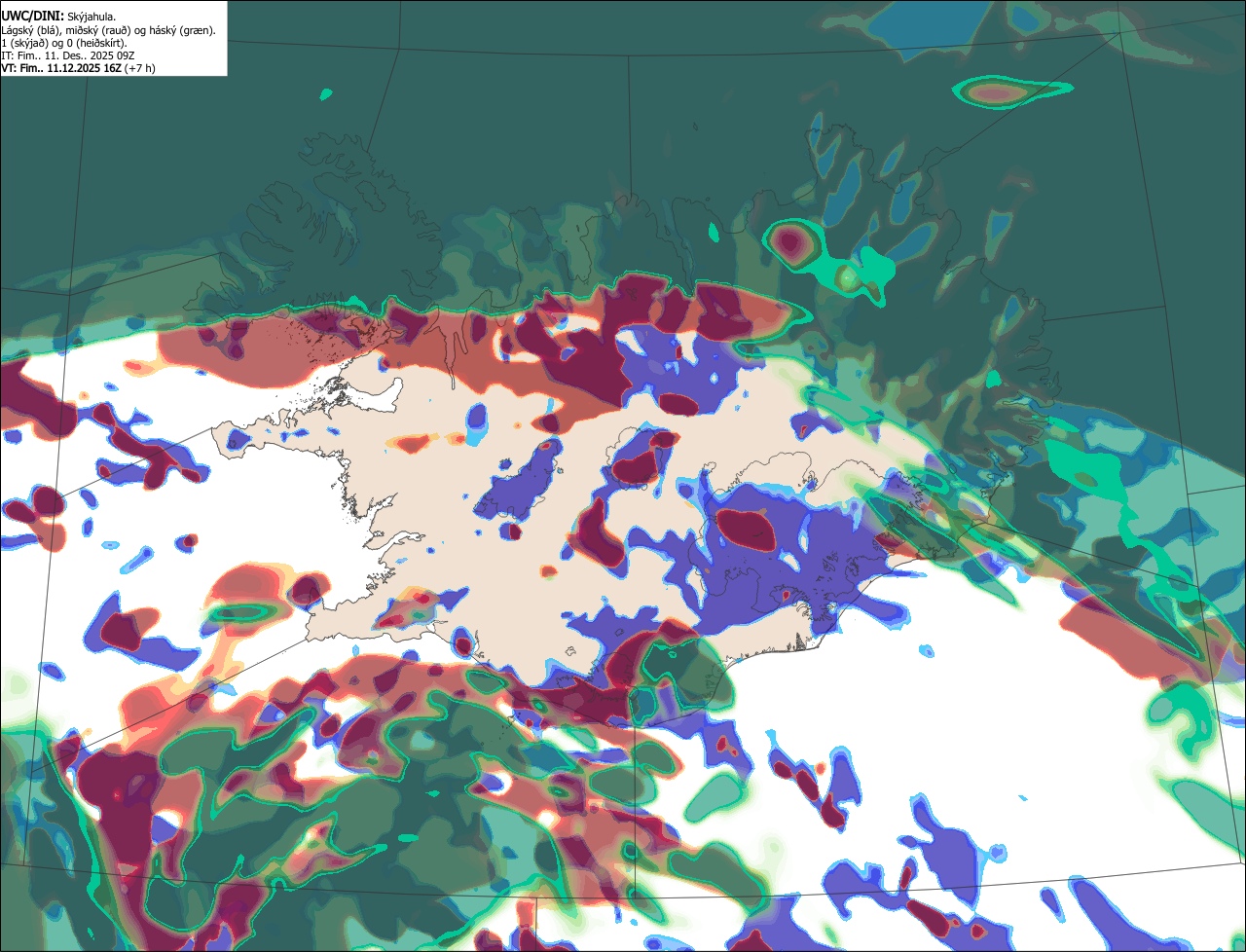The width and height of the screenshot is (1246, 952).
Task: Click the "Lágský (blá), miðský (rauð)" legend line
Action: (x=108, y=30)
